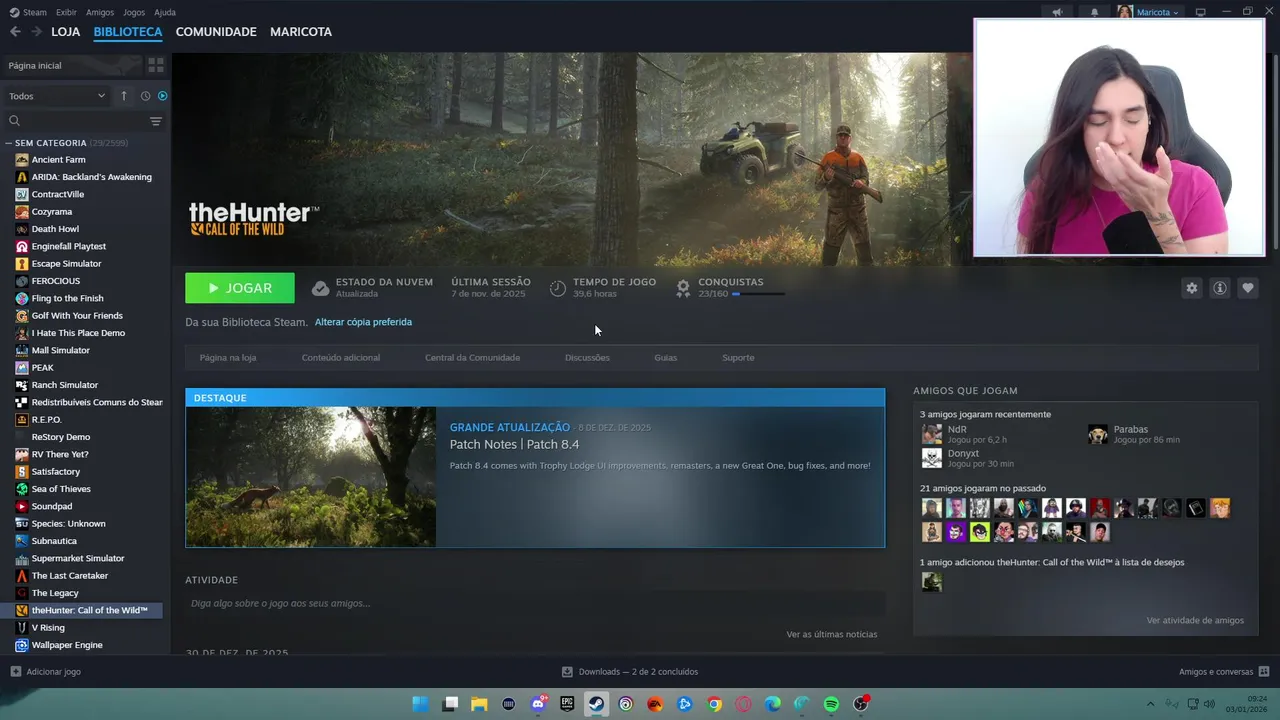The image size is (1280, 720).
Task: Open the Exibir menu
Action: (x=66, y=12)
